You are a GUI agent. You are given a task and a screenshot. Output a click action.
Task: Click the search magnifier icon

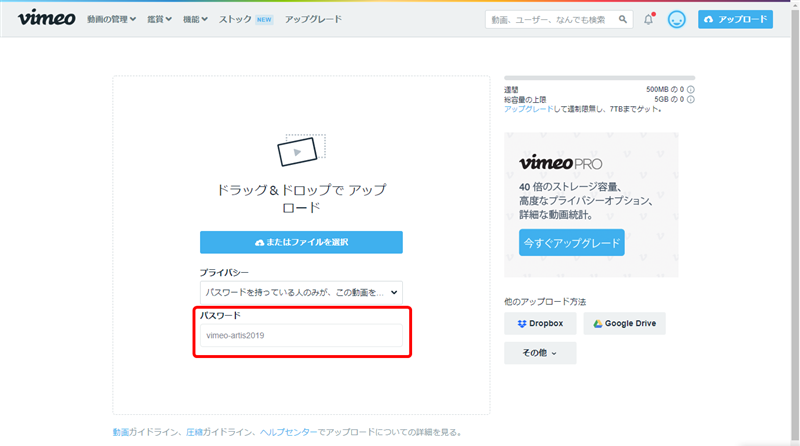[622, 19]
